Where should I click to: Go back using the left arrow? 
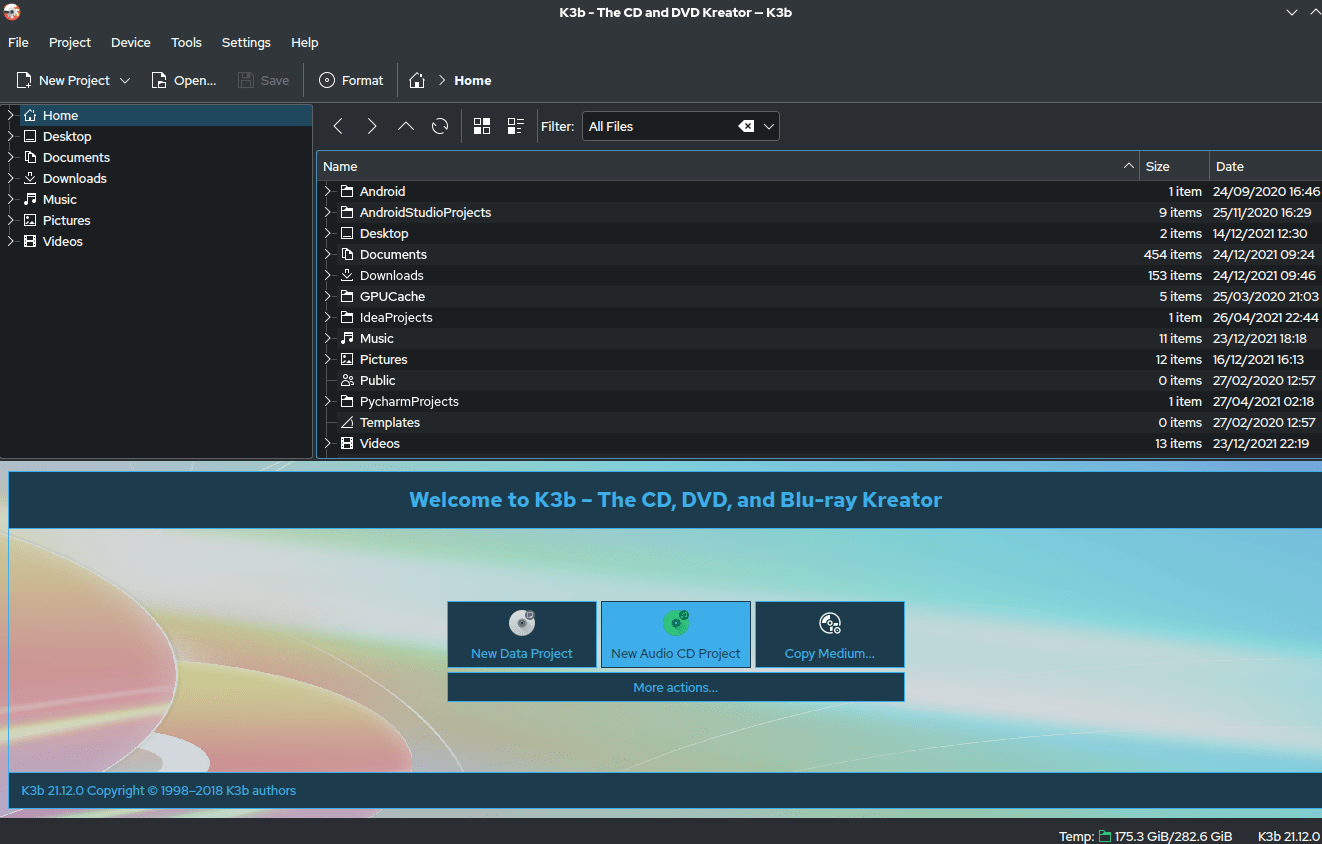[x=338, y=126]
